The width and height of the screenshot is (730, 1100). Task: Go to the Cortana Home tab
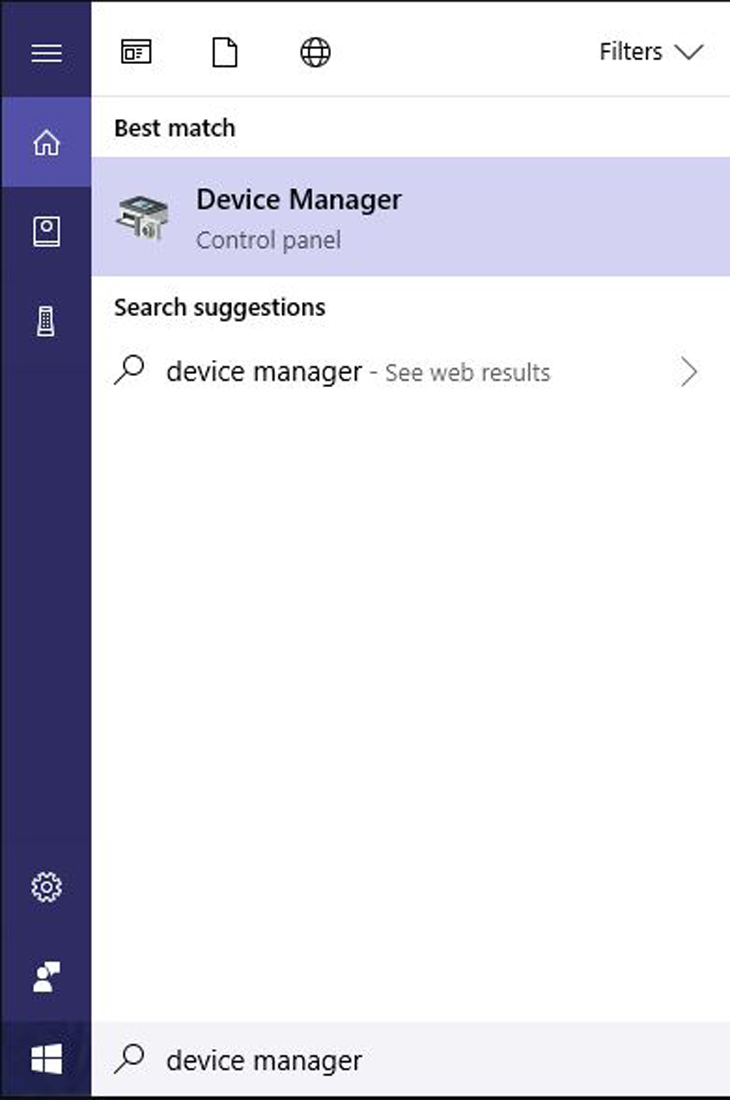click(46, 143)
